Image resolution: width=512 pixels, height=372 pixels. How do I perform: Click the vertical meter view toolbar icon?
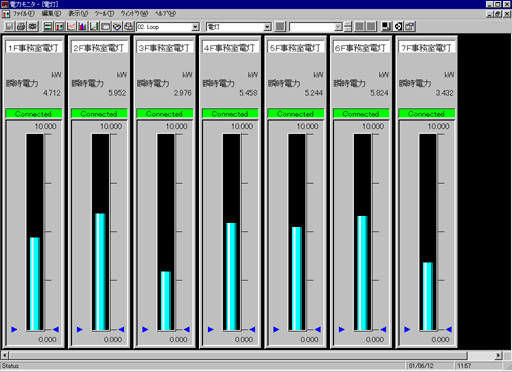60,26
